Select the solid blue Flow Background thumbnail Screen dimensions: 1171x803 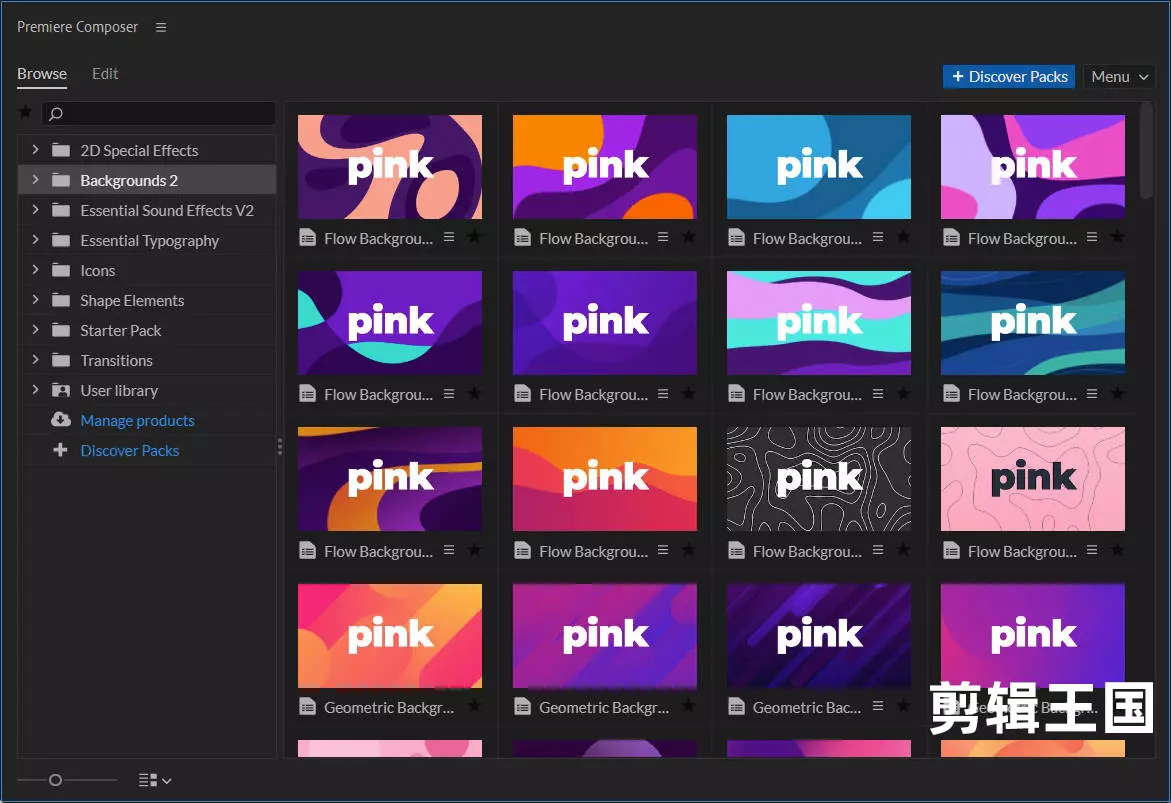pos(819,167)
